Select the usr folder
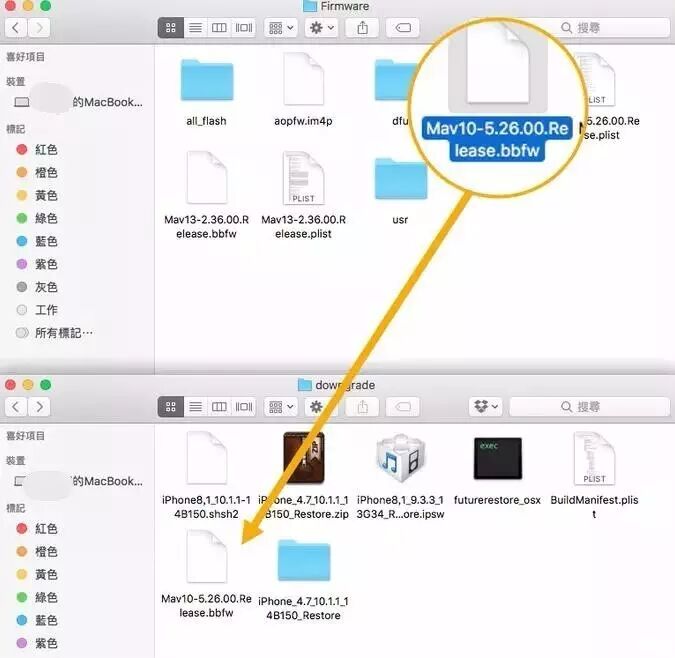 (x=400, y=179)
